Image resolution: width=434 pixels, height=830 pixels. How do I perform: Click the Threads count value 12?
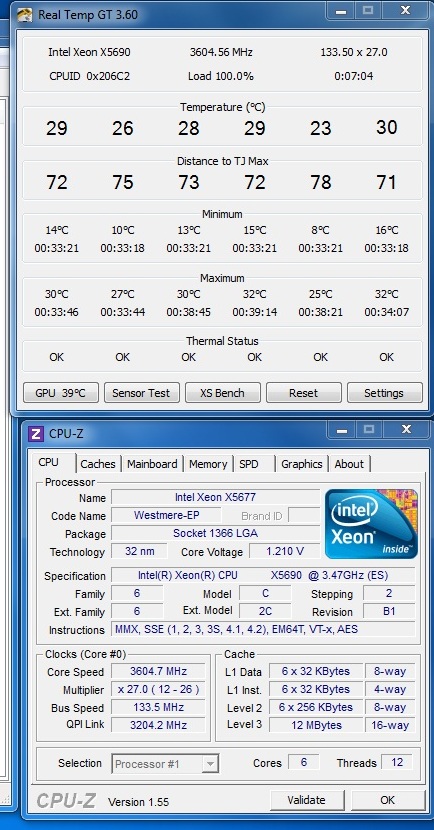397,762
